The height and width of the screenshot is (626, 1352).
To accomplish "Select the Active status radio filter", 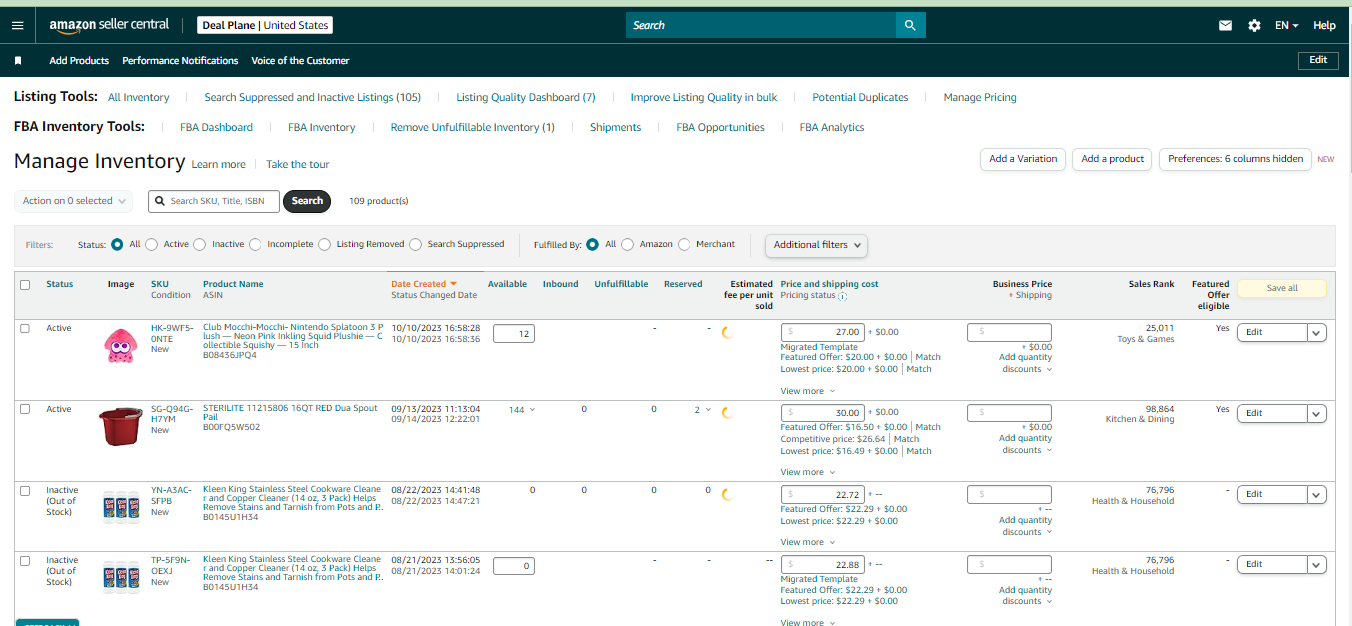I will click(152, 244).
